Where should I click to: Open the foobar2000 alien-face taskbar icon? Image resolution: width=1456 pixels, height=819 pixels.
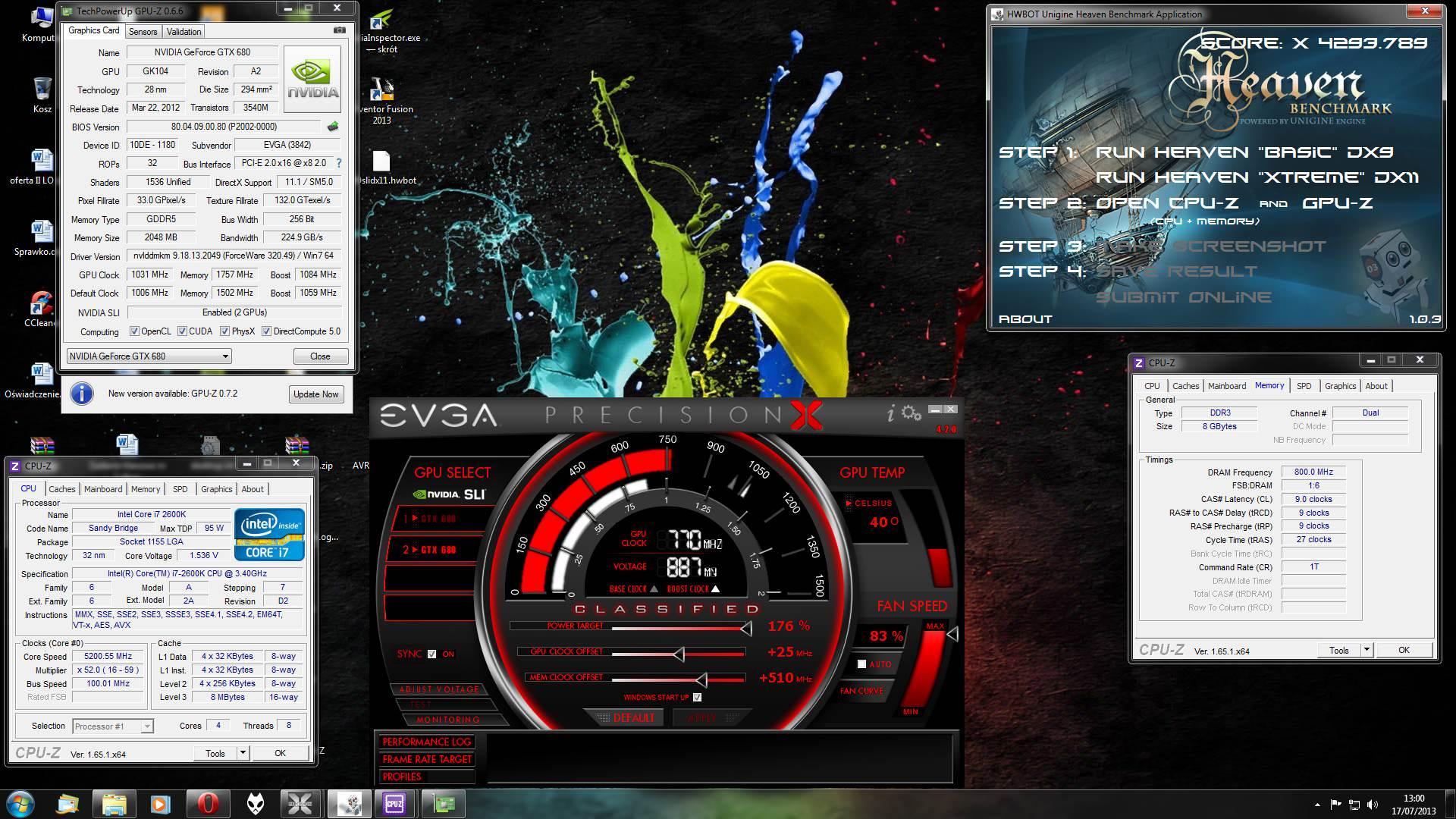(256, 804)
